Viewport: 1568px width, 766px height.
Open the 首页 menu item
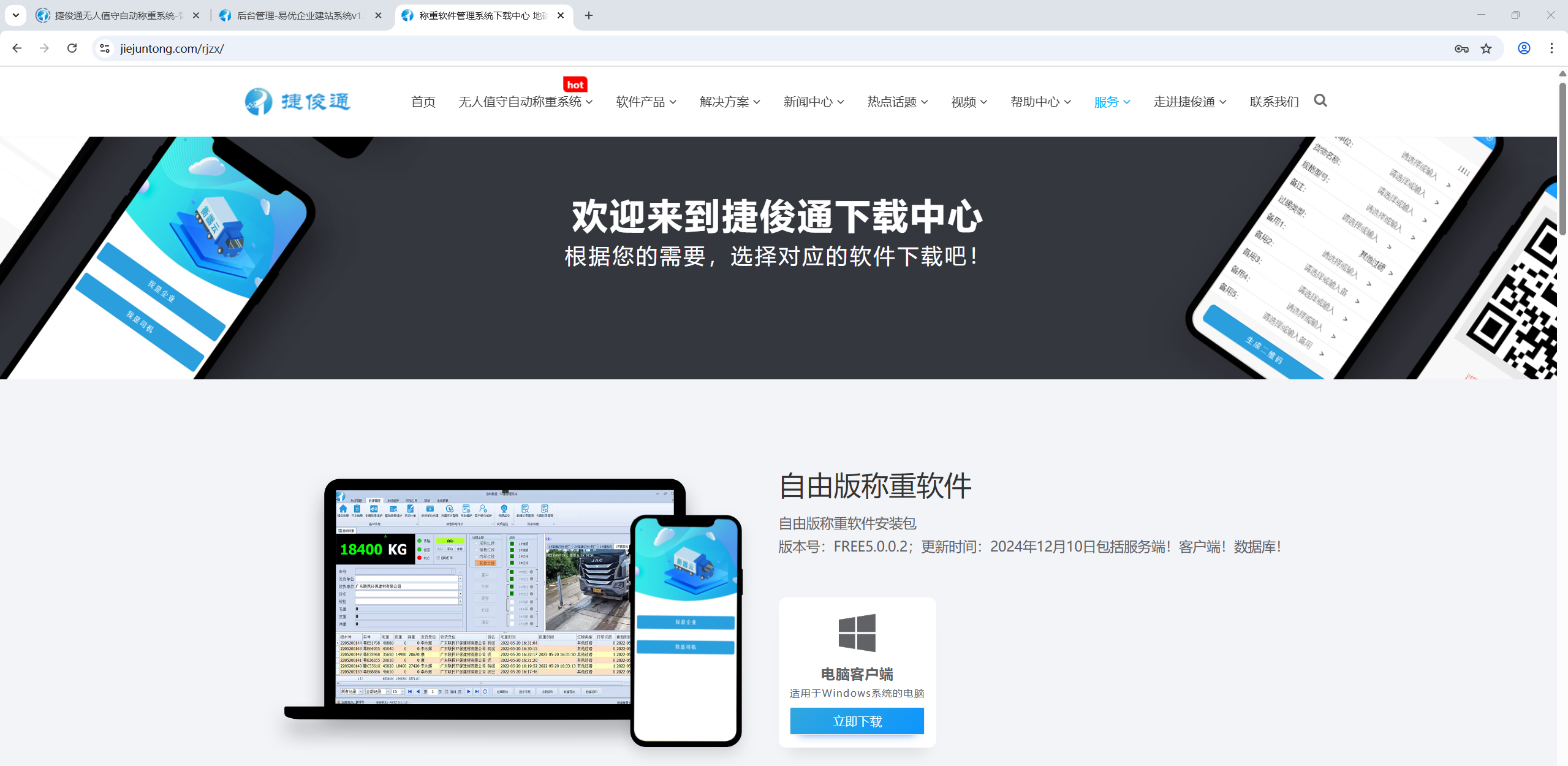pos(423,102)
